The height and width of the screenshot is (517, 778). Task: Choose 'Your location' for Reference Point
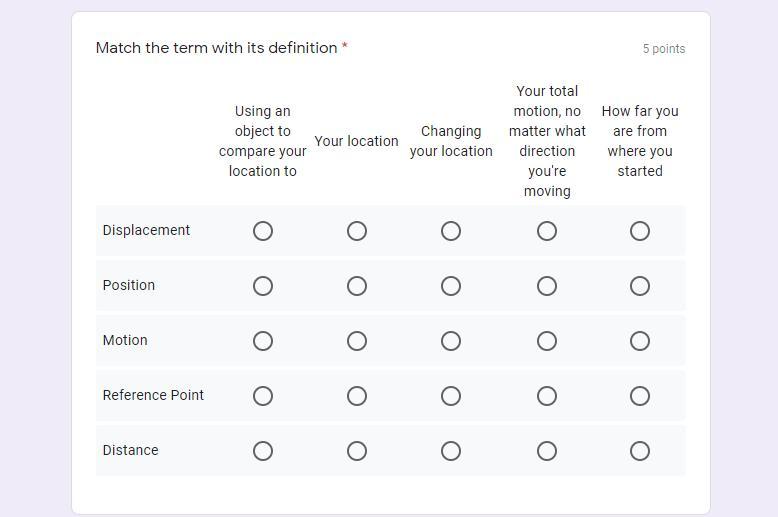357,396
